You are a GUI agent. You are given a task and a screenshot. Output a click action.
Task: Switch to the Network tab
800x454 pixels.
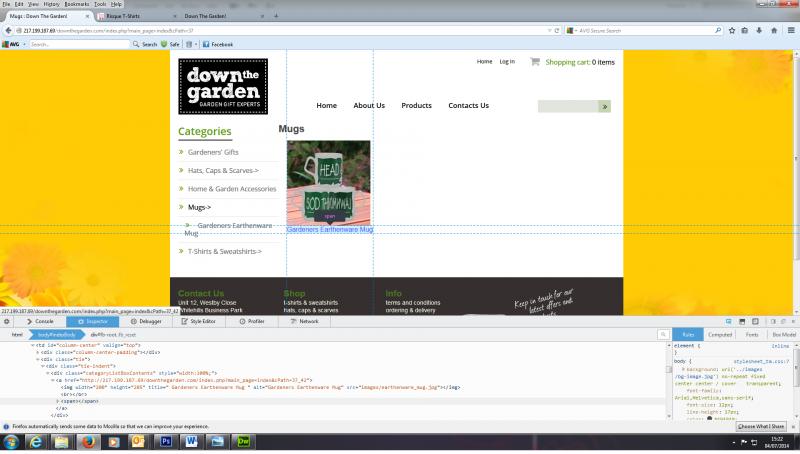point(305,321)
